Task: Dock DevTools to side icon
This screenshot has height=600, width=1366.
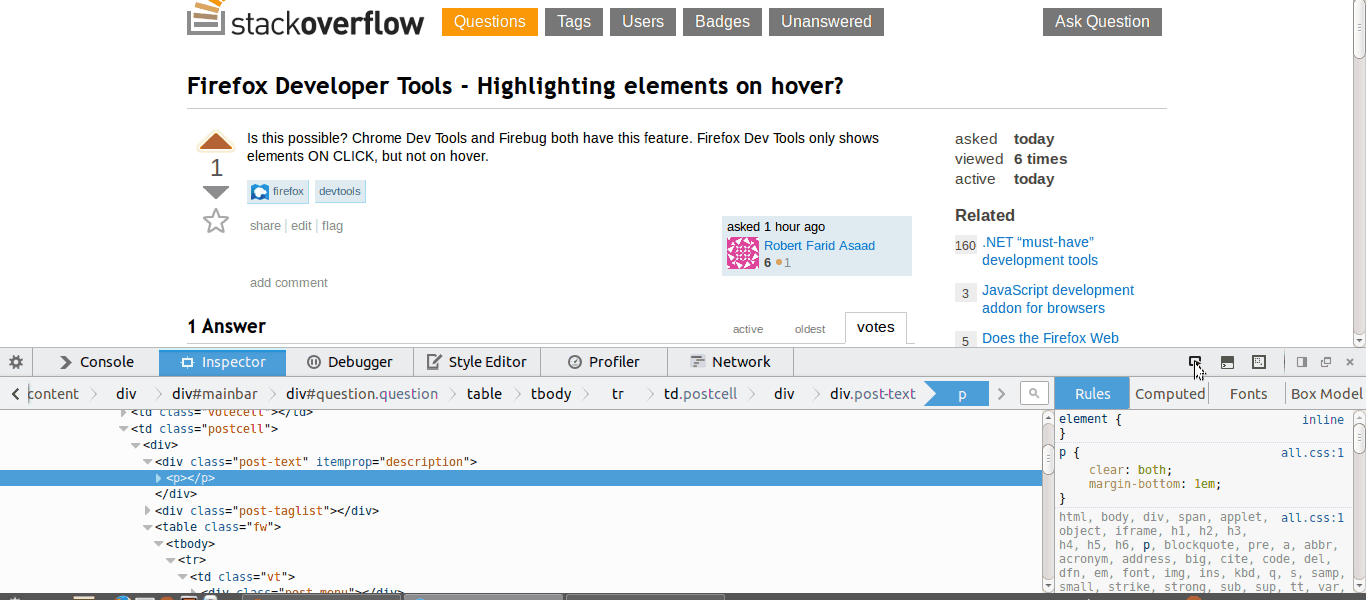Action: 1302,362
